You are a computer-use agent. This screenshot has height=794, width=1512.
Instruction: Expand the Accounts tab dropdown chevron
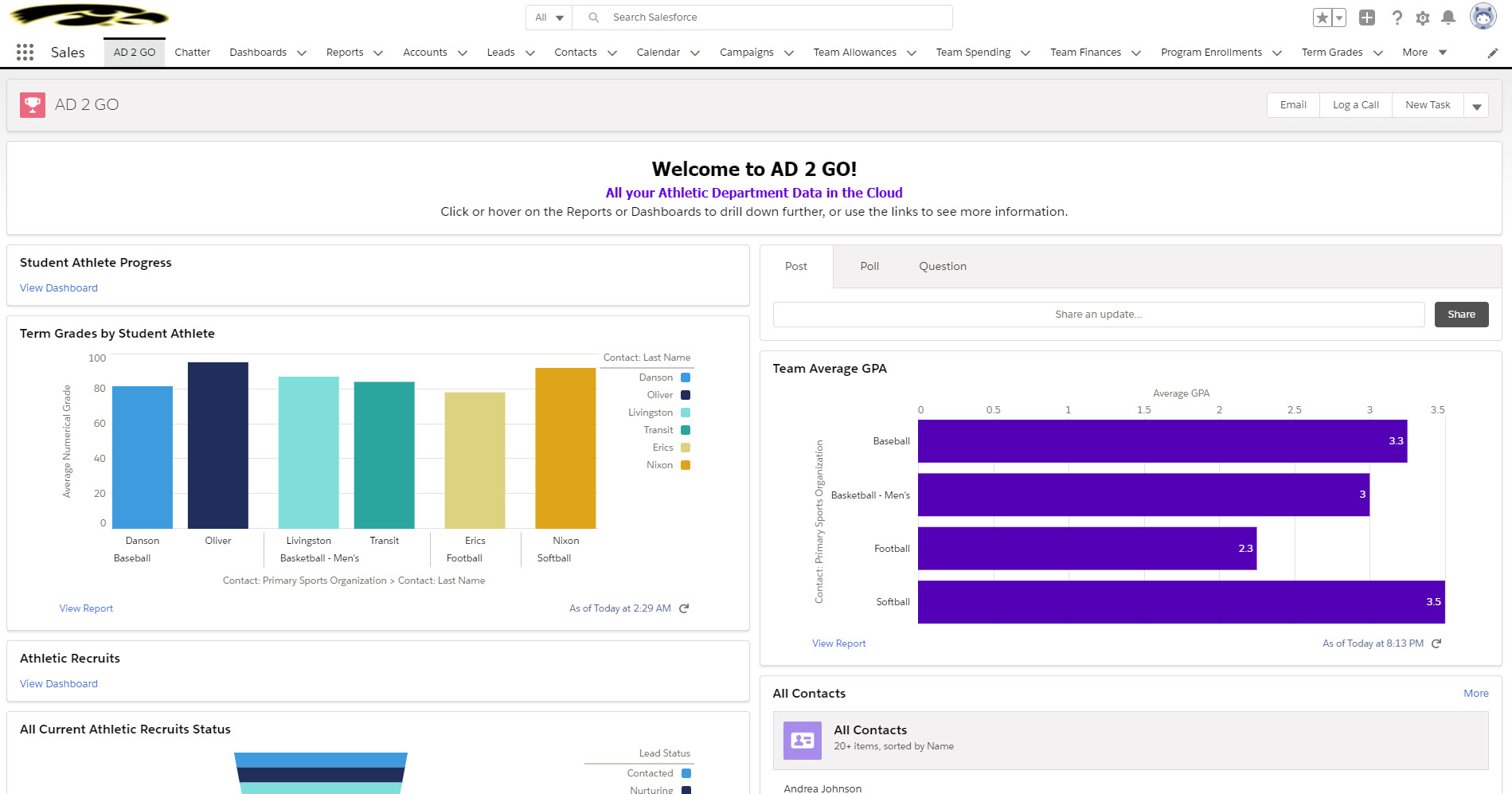click(462, 53)
